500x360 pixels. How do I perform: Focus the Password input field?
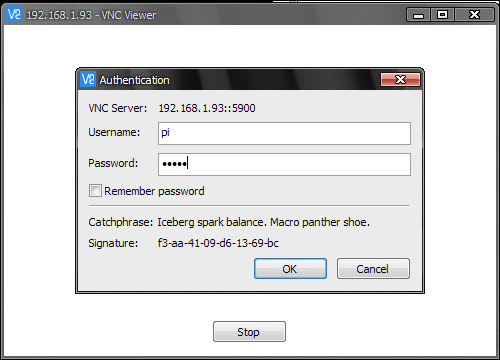point(284,164)
